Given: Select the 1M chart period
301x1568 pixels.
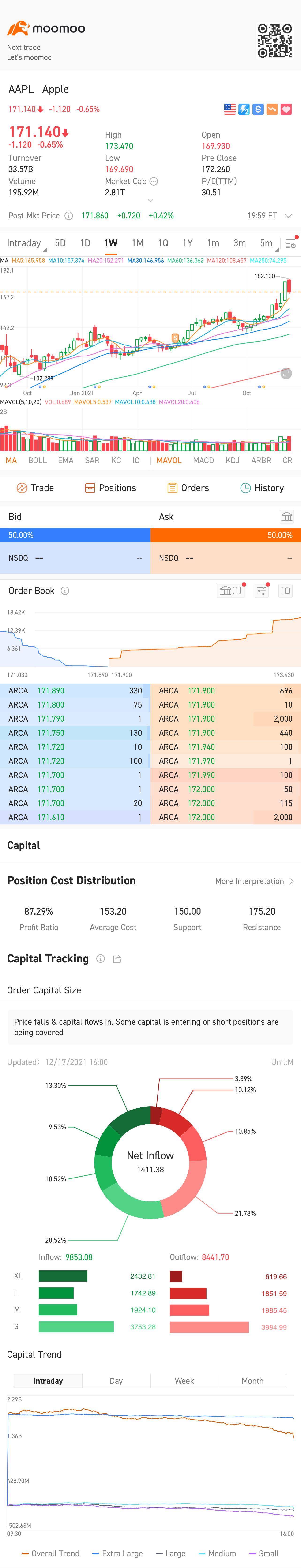Looking at the screenshot, I should [137, 243].
